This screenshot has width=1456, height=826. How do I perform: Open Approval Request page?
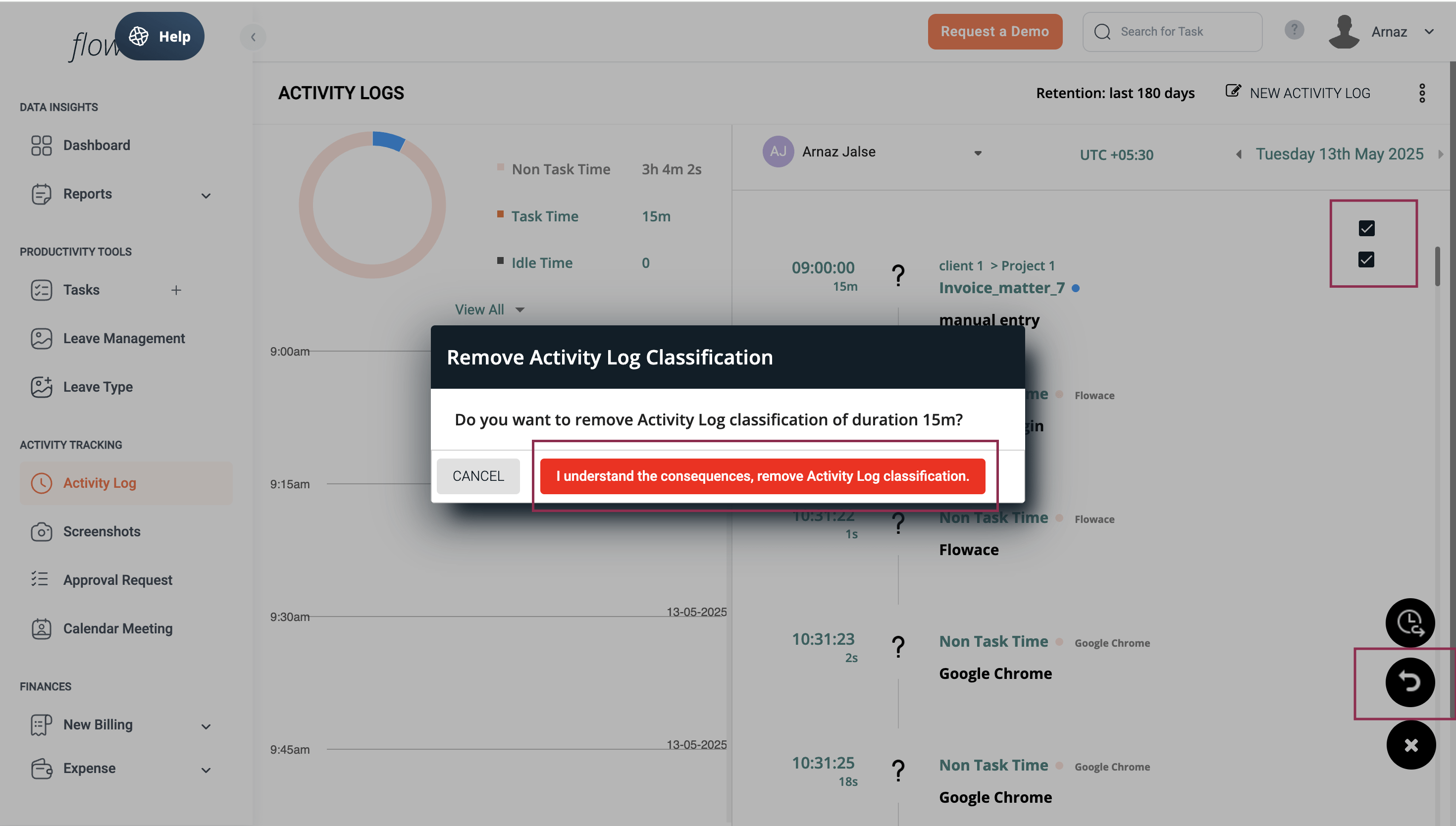pyautogui.click(x=117, y=580)
